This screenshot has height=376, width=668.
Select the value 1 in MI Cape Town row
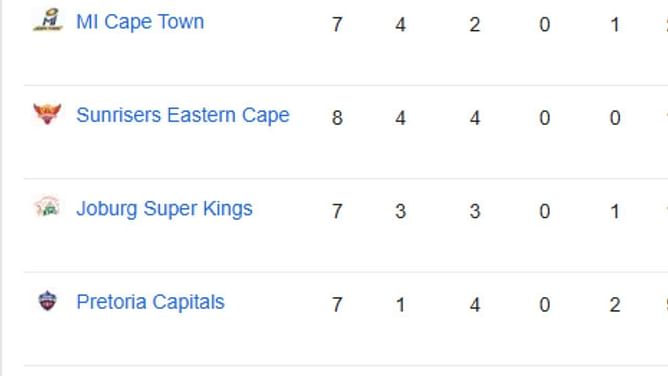[x=615, y=25]
